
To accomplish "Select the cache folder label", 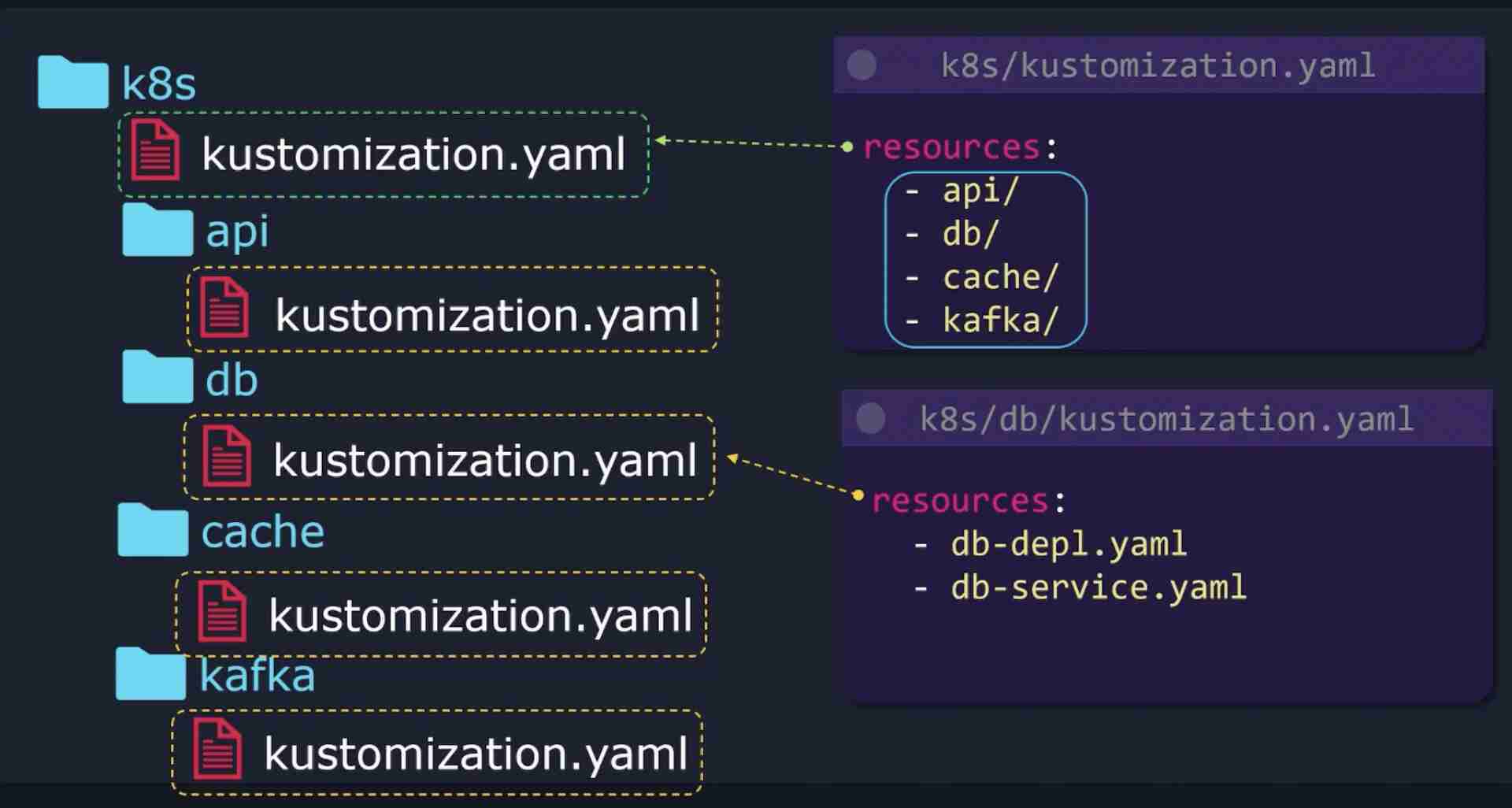I will tap(263, 532).
